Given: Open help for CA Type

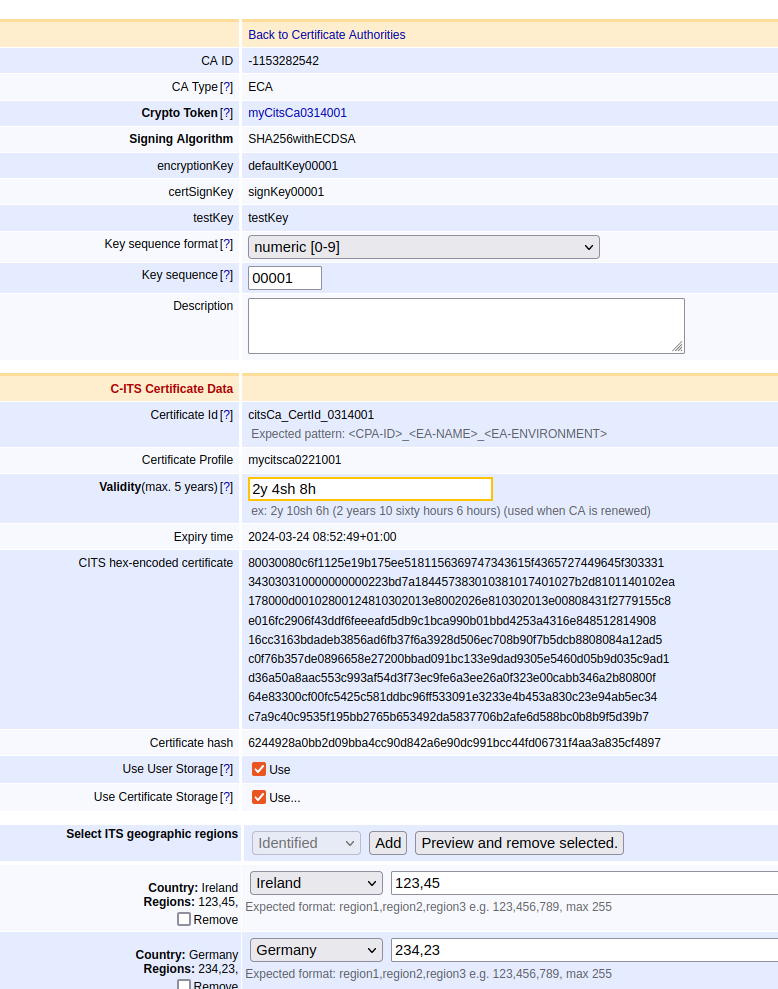Looking at the screenshot, I should (x=226, y=87).
